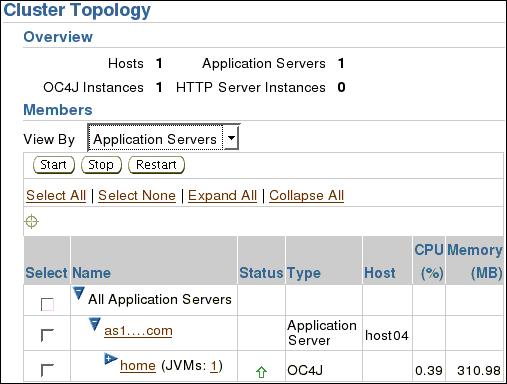Click the Select All link

56,195
